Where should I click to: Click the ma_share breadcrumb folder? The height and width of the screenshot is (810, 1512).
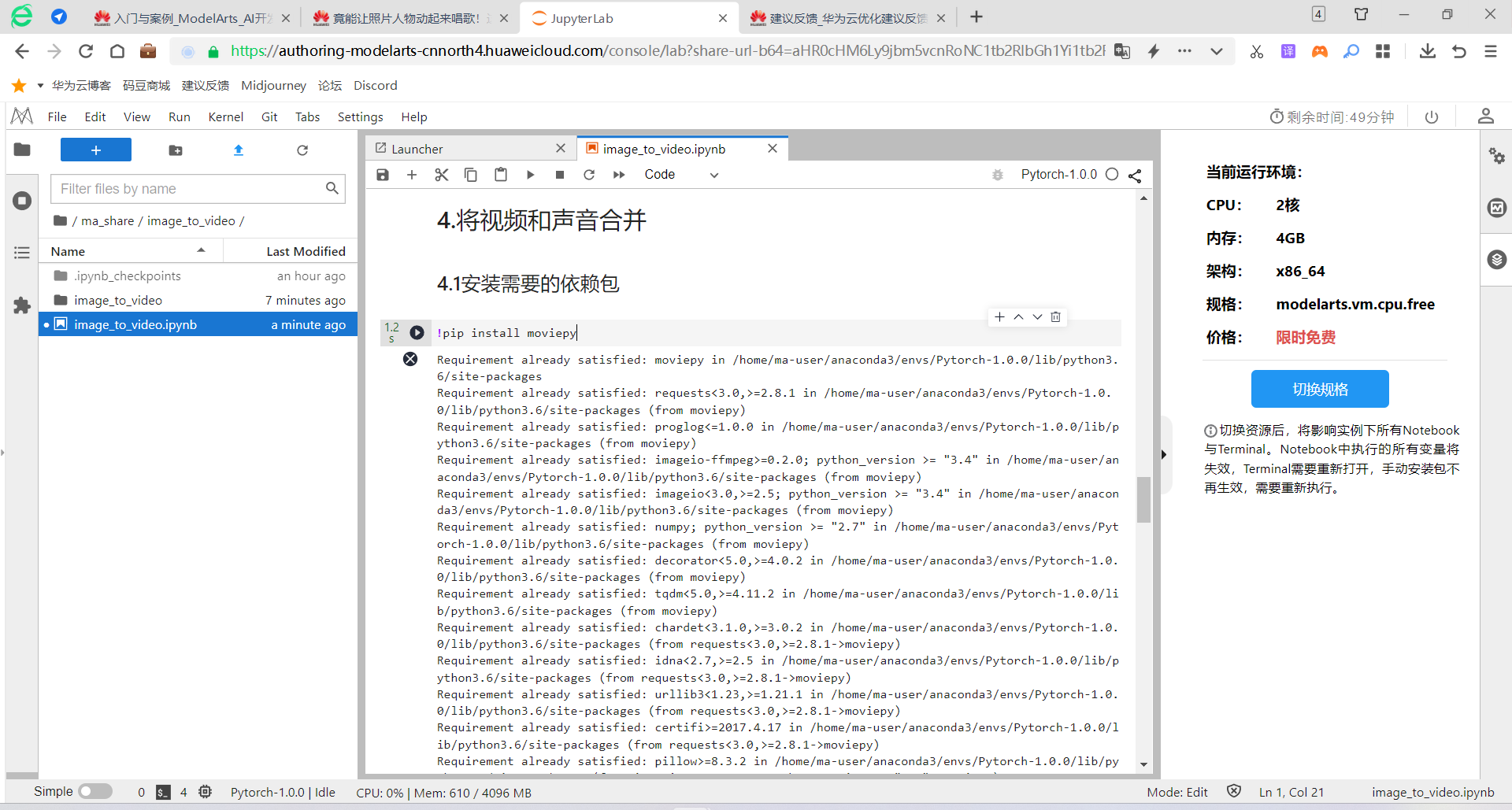108,221
